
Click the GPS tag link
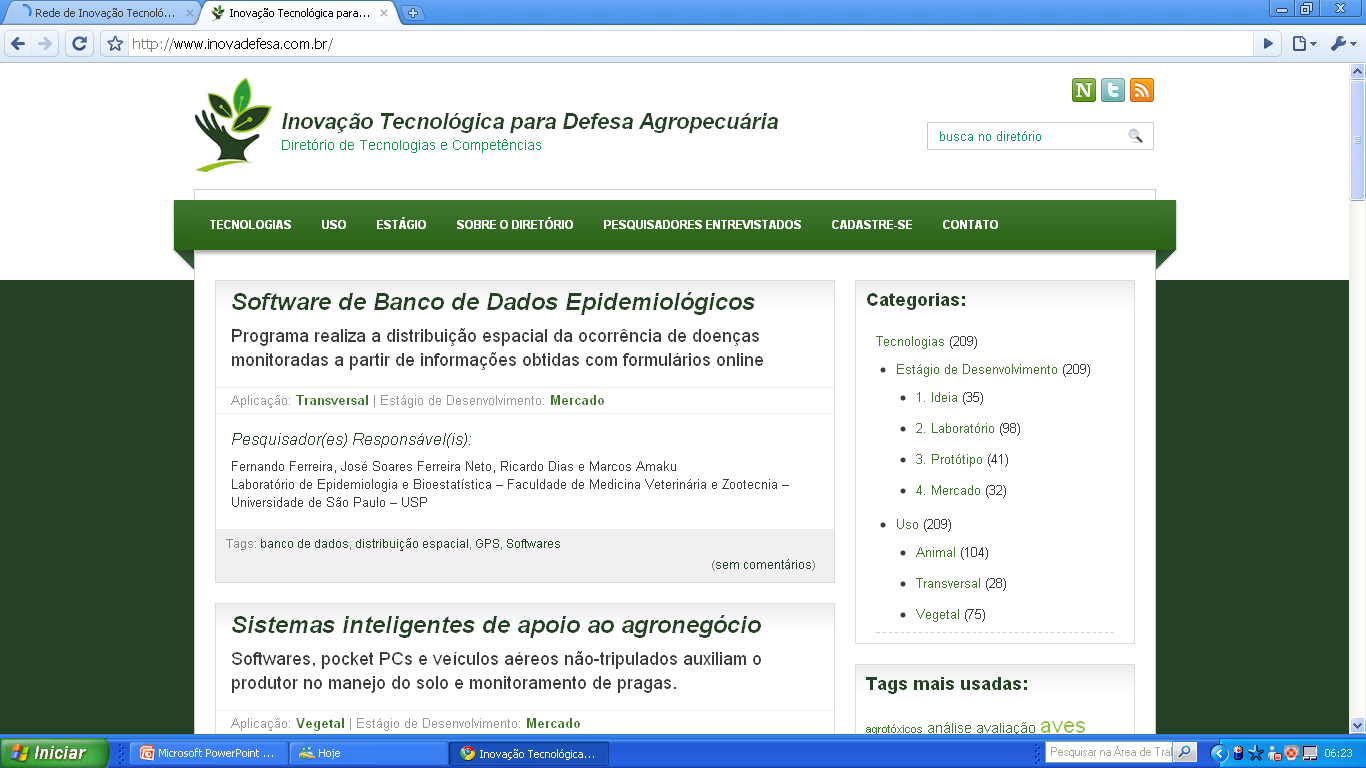coord(487,544)
